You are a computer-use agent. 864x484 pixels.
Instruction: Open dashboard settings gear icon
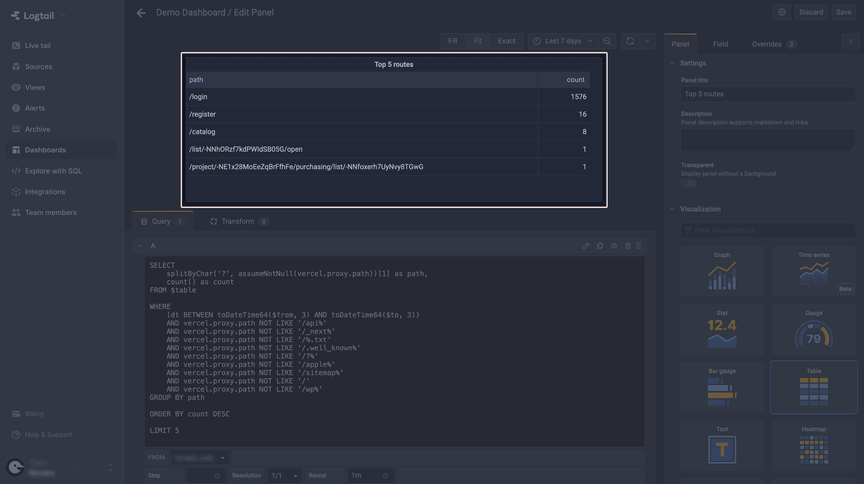click(781, 12)
